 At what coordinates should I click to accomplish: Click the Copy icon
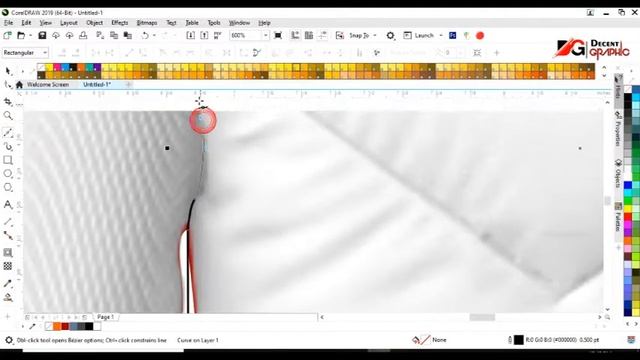(114, 36)
